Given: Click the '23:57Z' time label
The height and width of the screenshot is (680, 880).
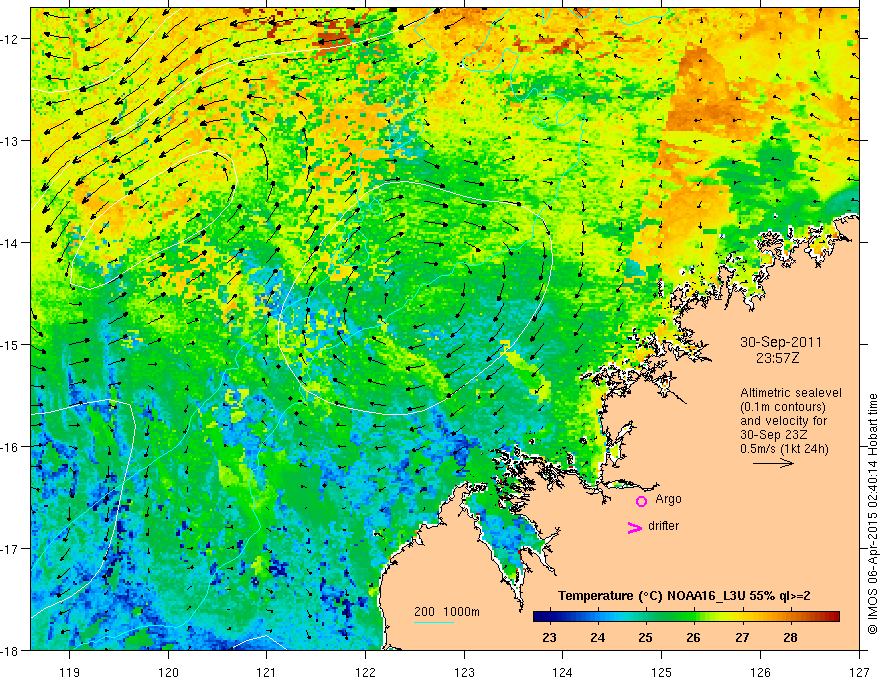Looking at the screenshot, I should point(777,358).
